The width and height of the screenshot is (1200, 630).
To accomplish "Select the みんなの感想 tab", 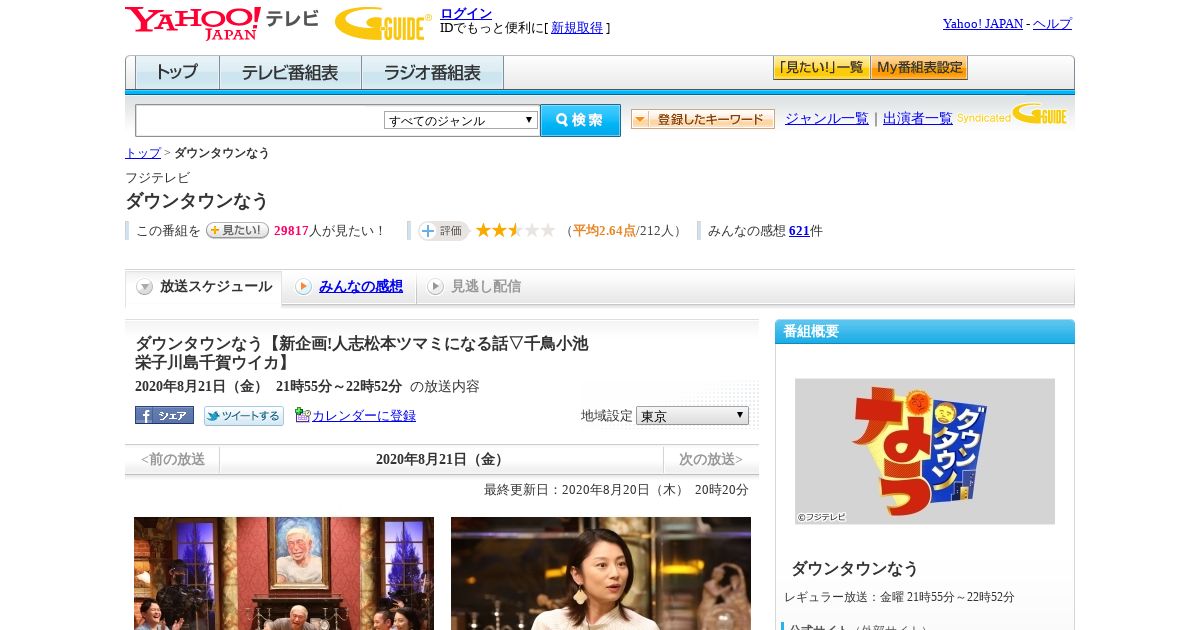I will click(350, 287).
